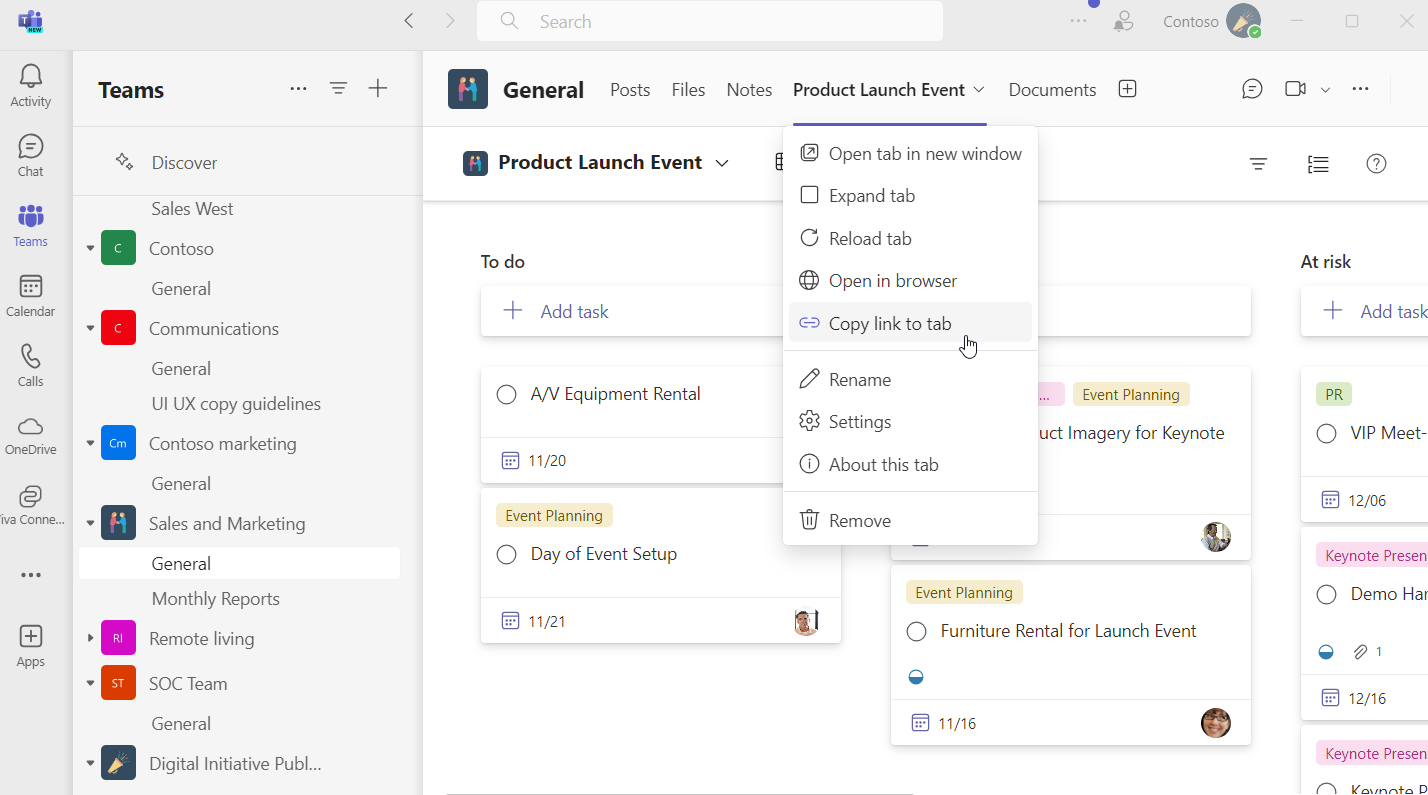Open the group-by list icon in planner
Image resolution: width=1428 pixels, height=795 pixels.
coord(1318,164)
